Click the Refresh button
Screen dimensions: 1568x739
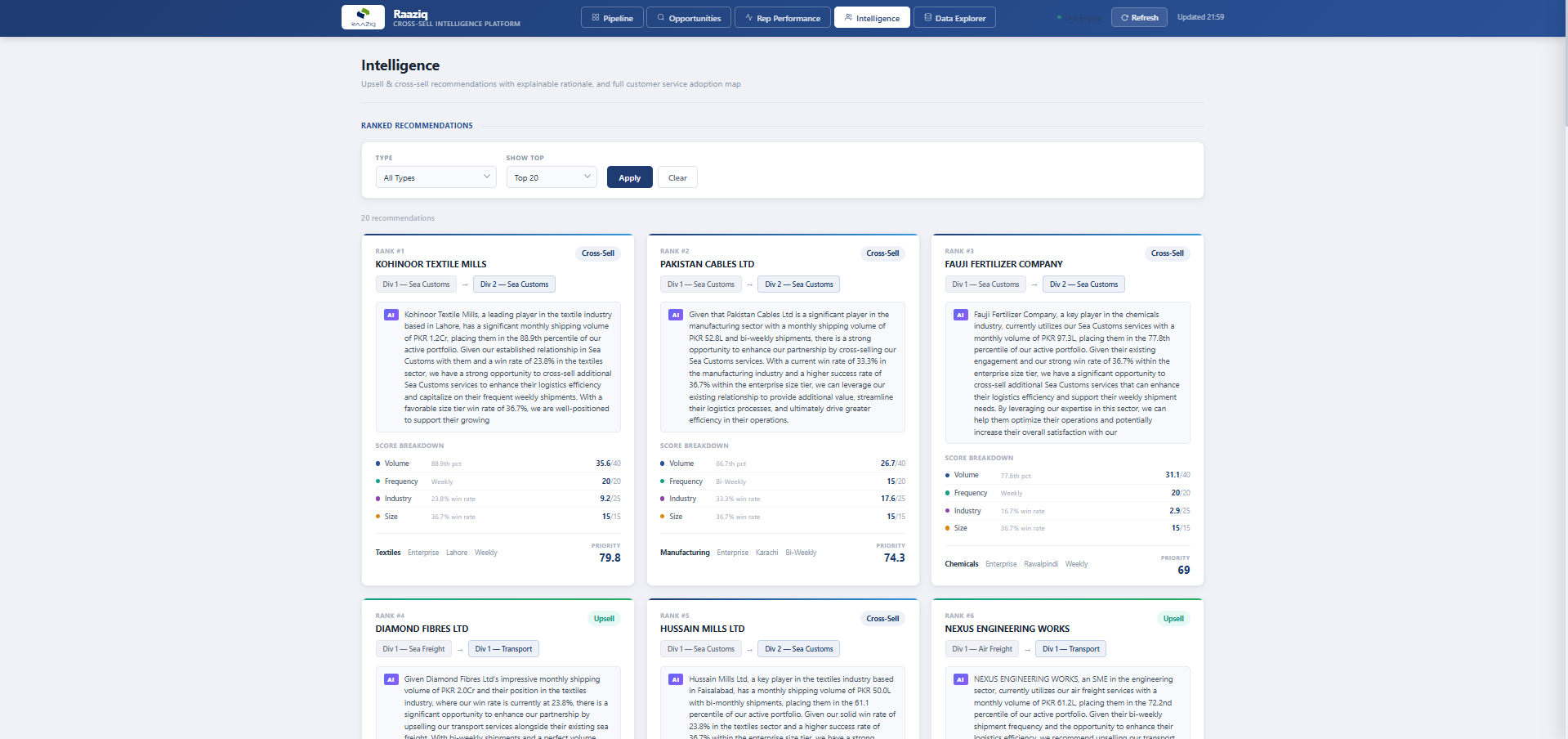pyautogui.click(x=1139, y=17)
